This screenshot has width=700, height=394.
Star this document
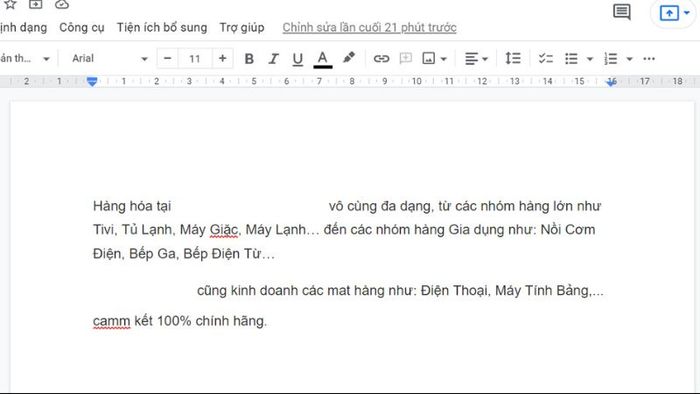pyautogui.click(x=10, y=4)
